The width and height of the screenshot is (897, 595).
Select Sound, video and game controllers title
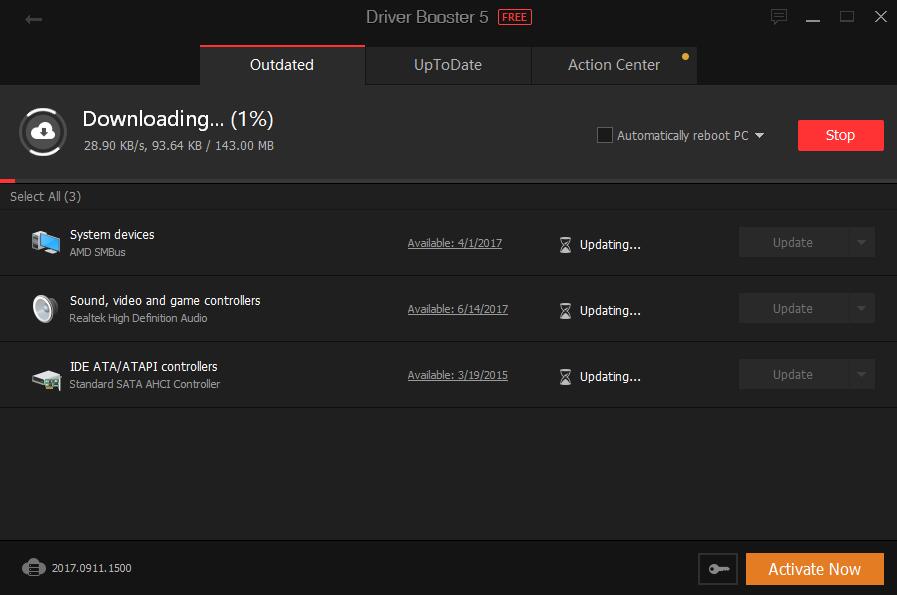point(165,300)
